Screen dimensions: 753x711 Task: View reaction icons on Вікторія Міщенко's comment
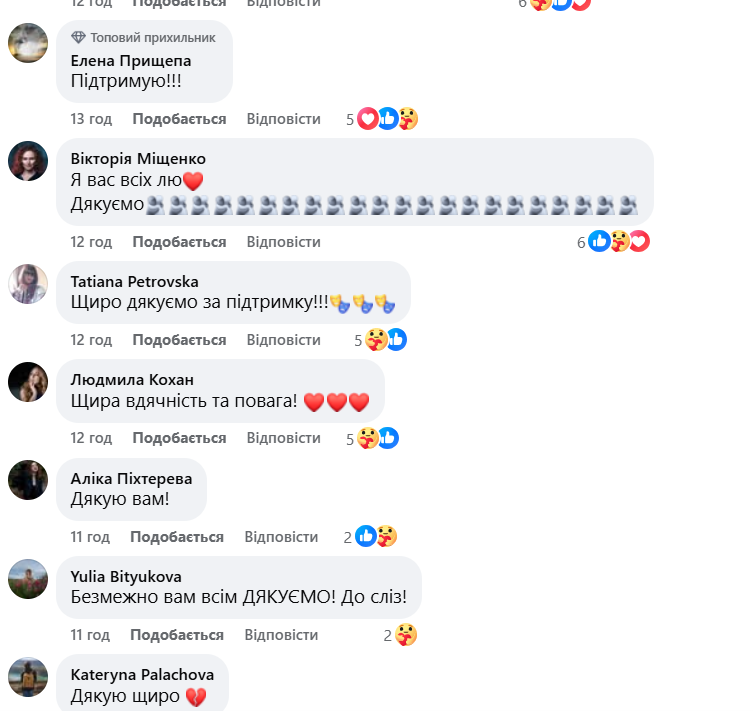tap(613, 241)
